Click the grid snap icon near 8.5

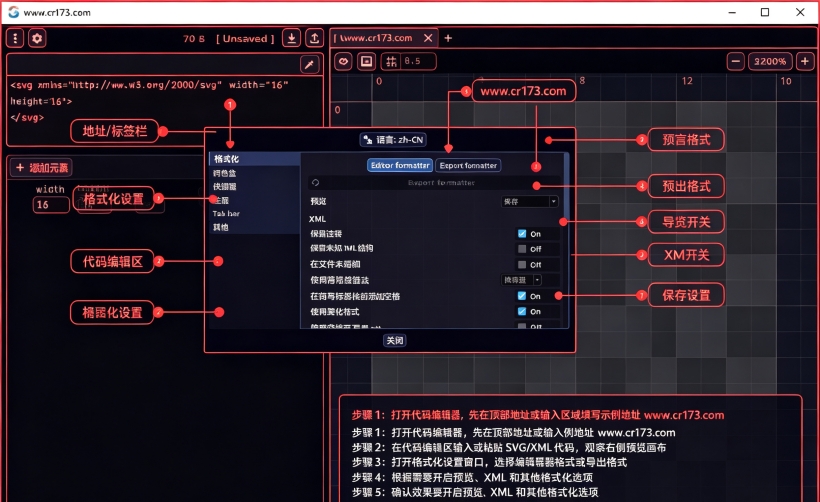pyautogui.click(x=391, y=62)
